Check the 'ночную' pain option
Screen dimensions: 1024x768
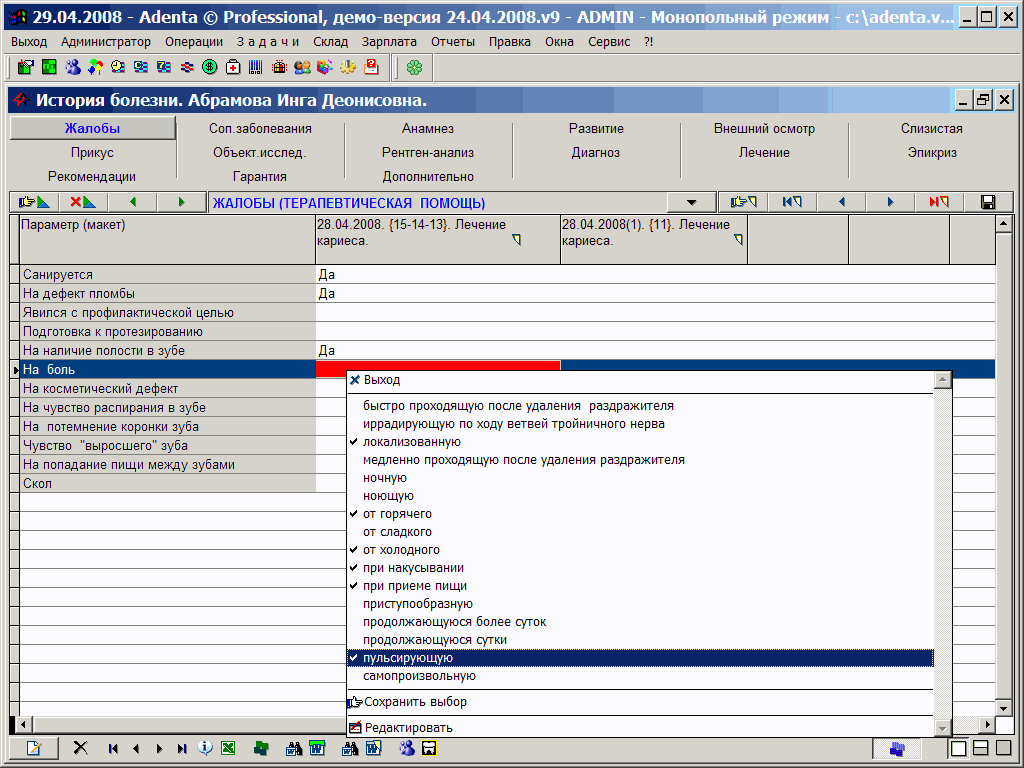[385, 478]
